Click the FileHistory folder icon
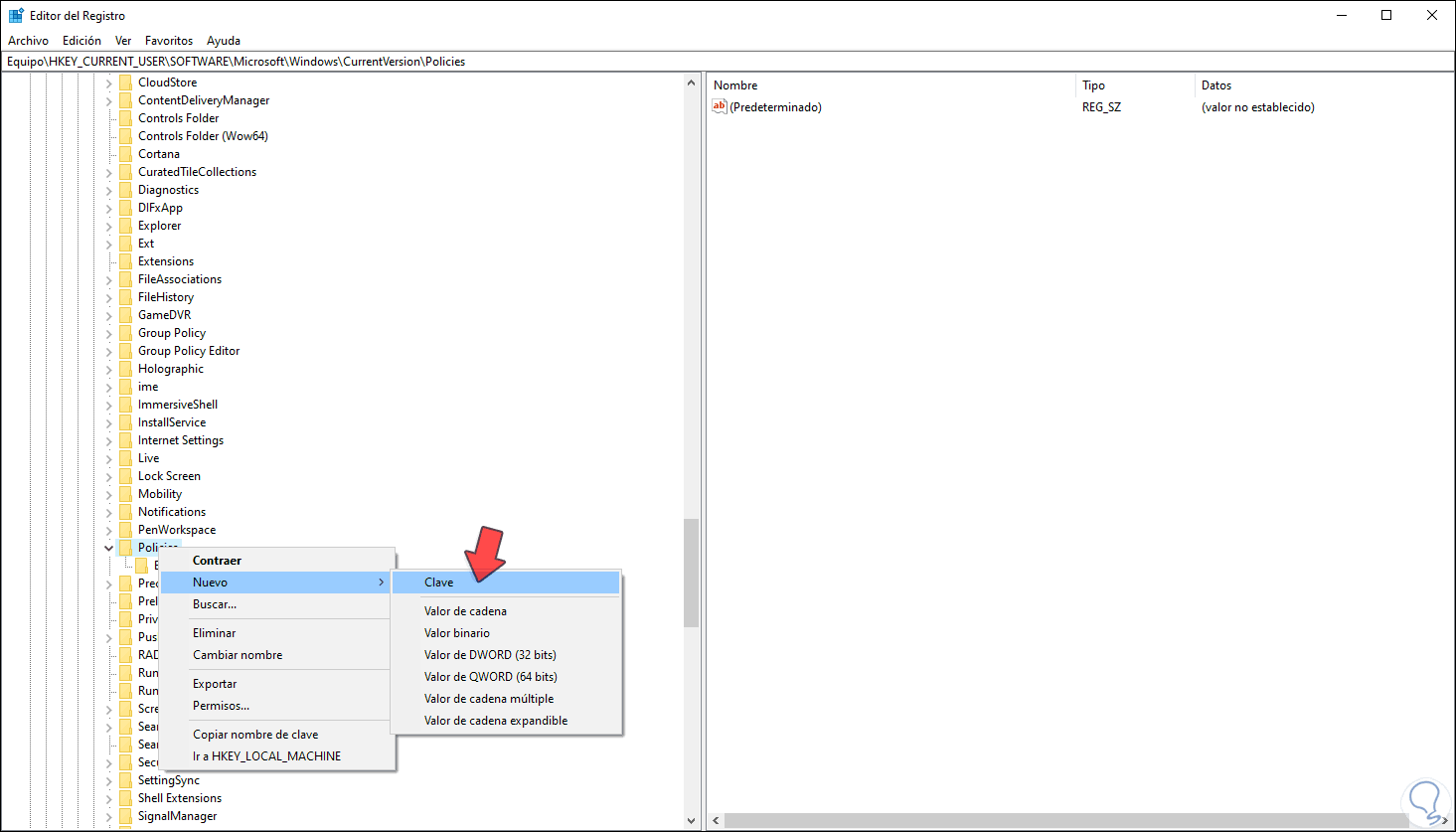Image resolution: width=1456 pixels, height=832 pixels. (125, 297)
